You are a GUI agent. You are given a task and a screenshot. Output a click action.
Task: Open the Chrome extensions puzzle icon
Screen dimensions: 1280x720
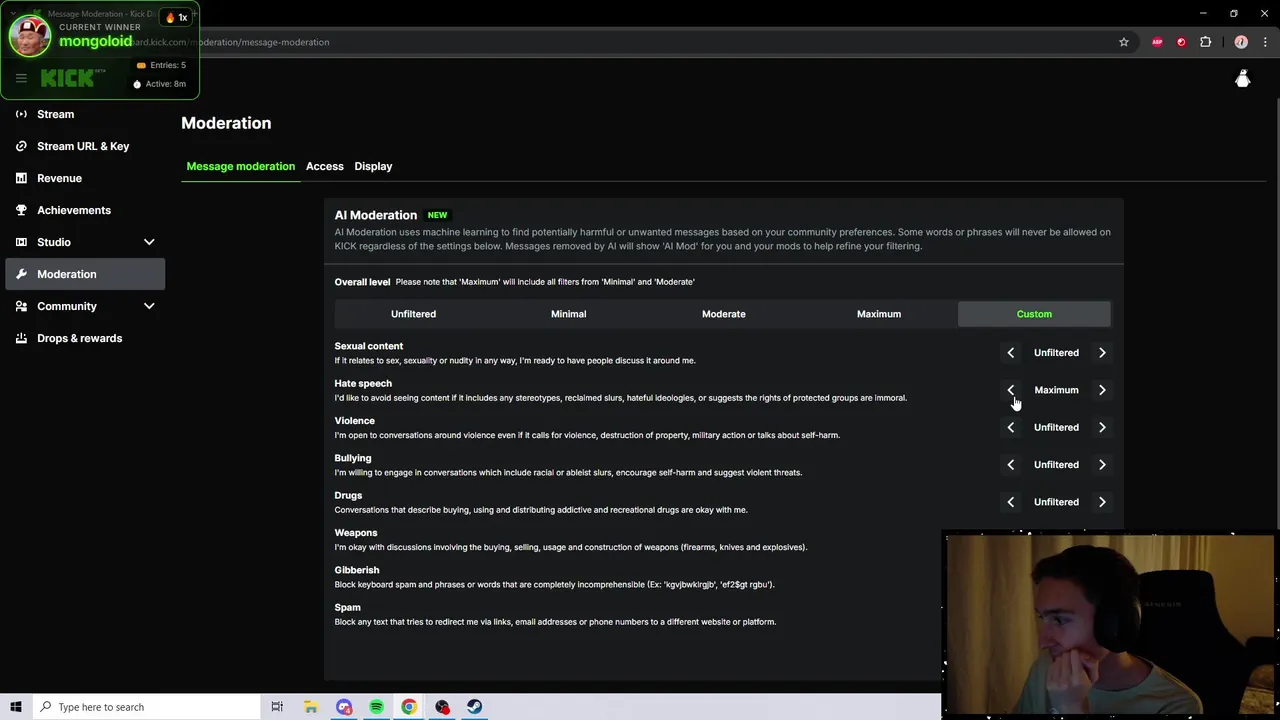coord(1205,42)
